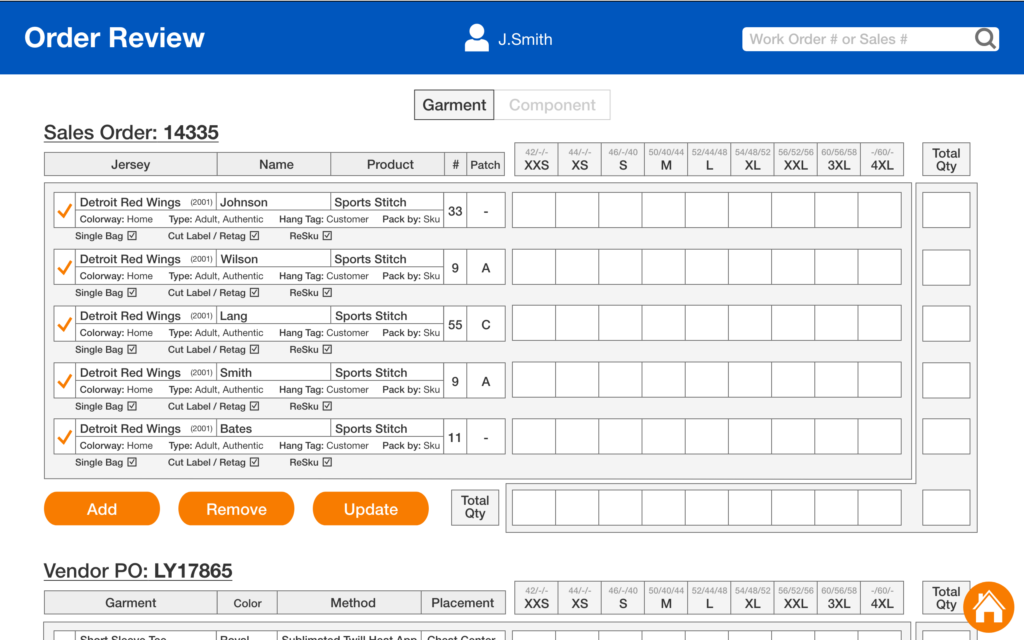Toggle Single Bag checkbox in Johnson row

pyautogui.click(x=132, y=237)
